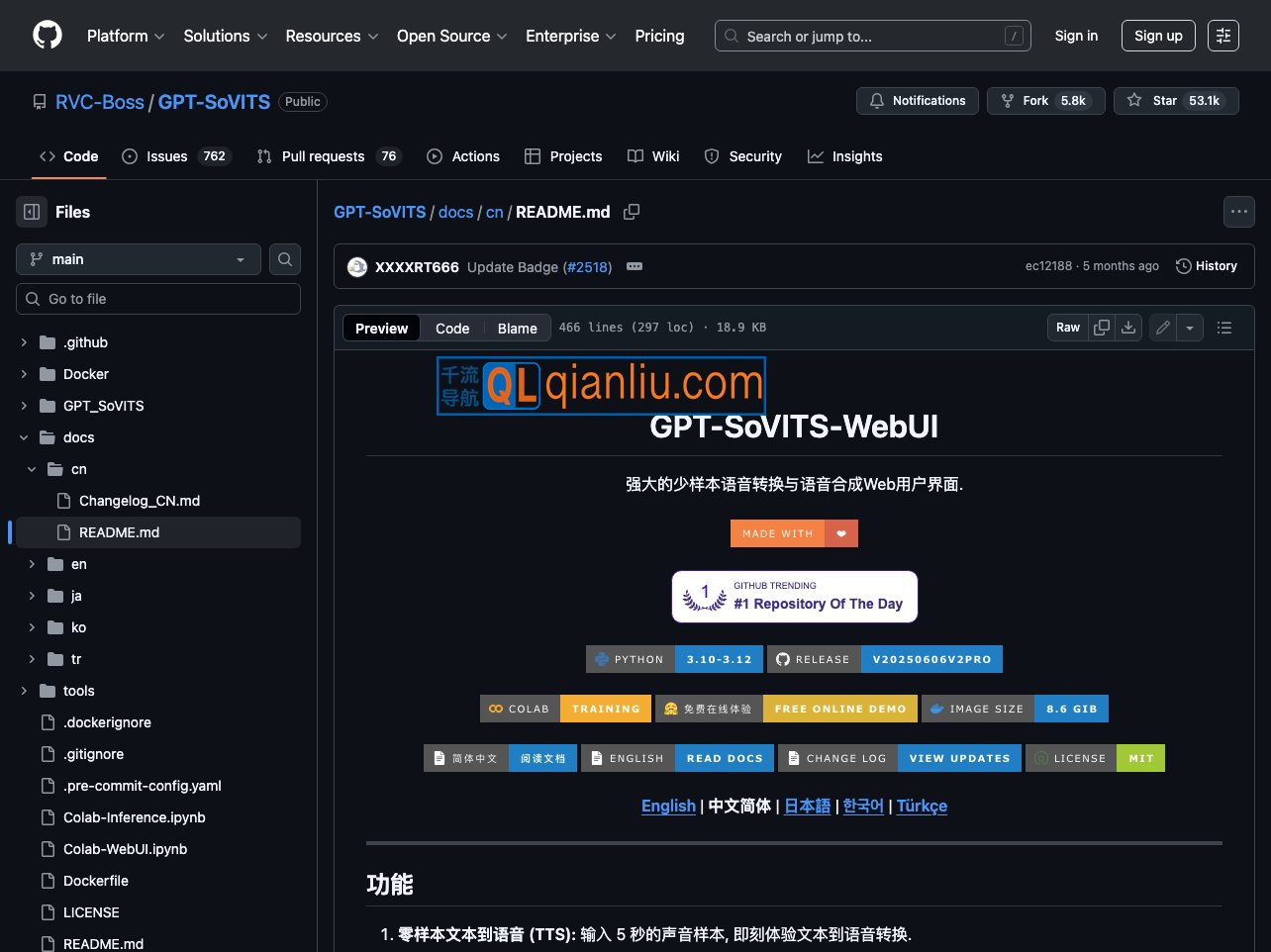This screenshot has width=1271, height=952.
Task: Go to Pull requests tab
Action: pos(323,156)
